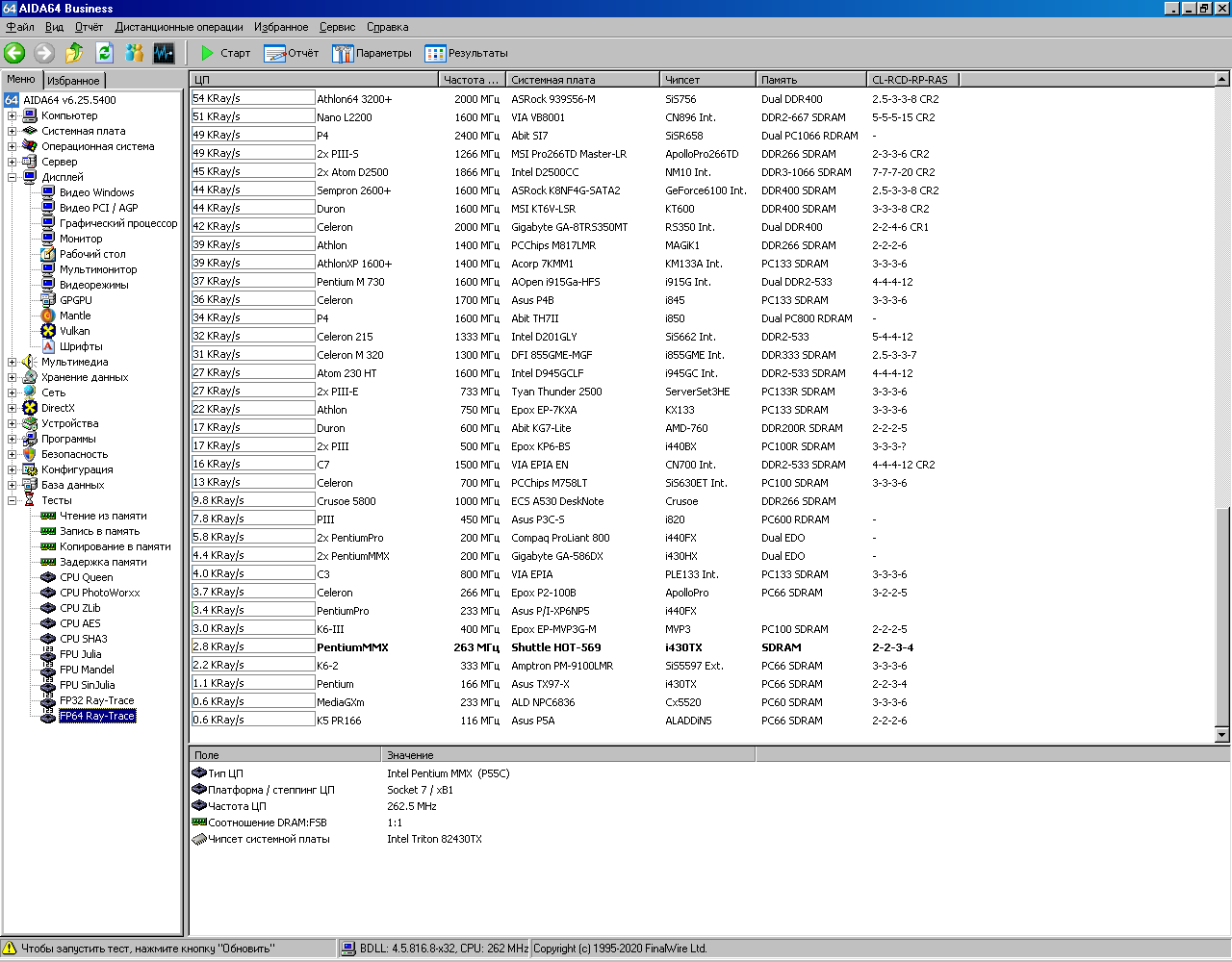Select Графический процессор in the tree
1232x962 pixels.
117,223
